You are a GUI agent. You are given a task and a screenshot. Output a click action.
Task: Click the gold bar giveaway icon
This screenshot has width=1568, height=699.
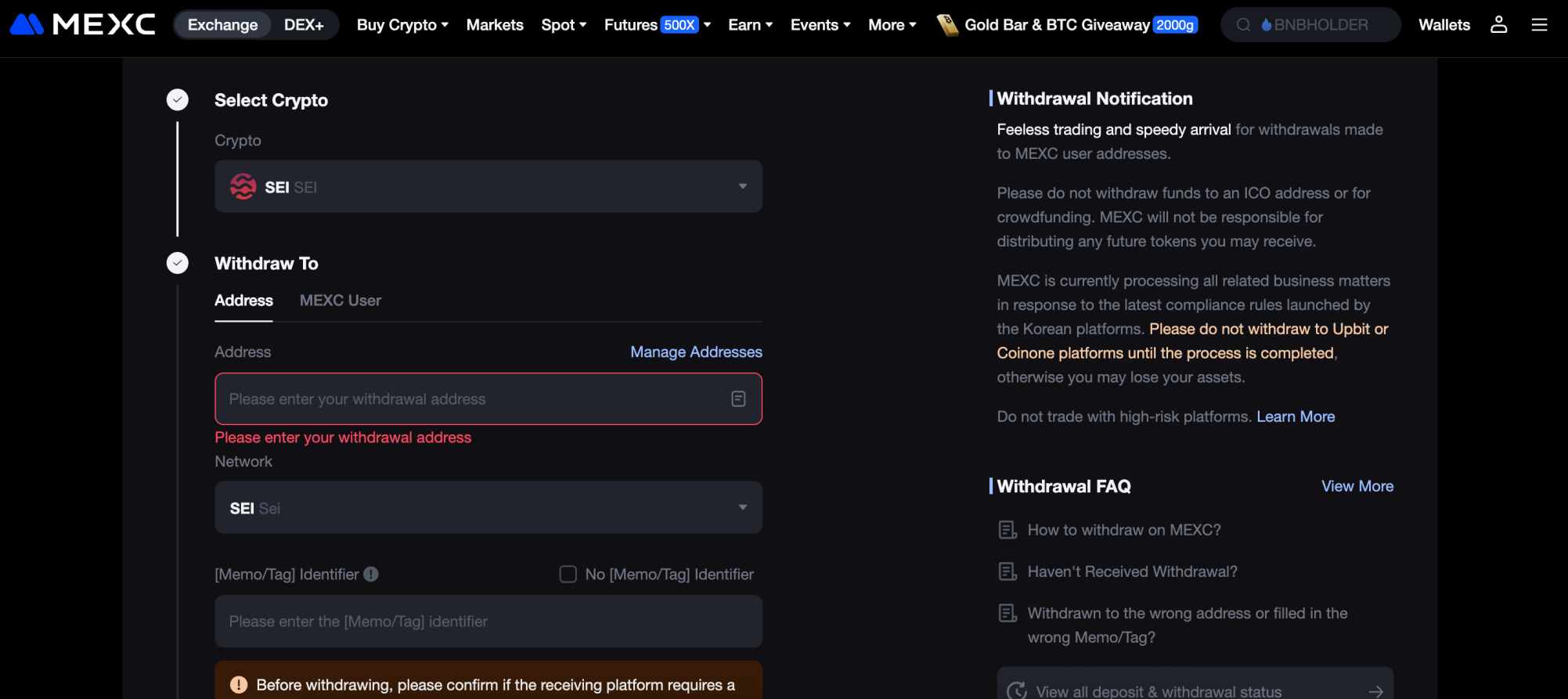coord(947,25)
